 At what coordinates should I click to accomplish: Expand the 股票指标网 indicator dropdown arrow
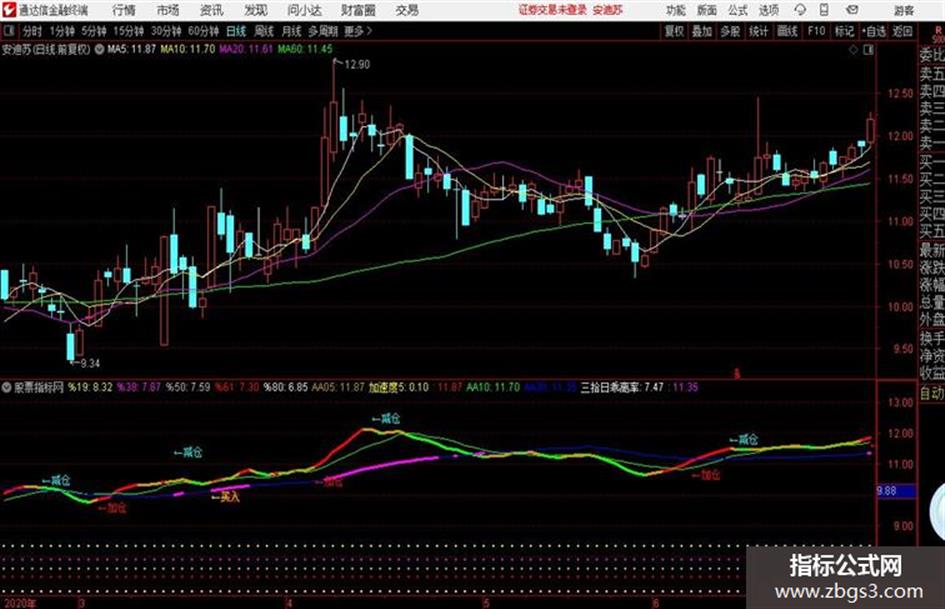pyautogui.click(x=6, y=387)
